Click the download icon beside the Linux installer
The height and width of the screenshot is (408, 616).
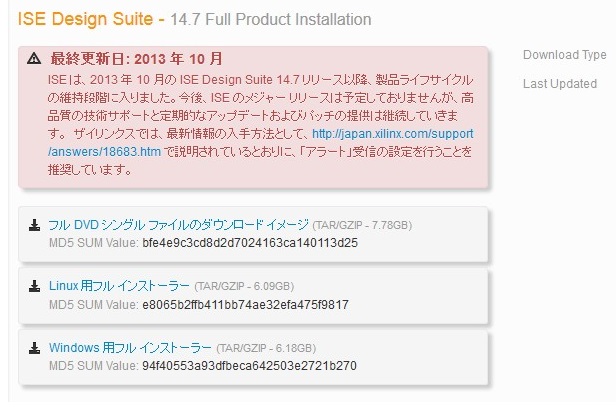point(35,286)
